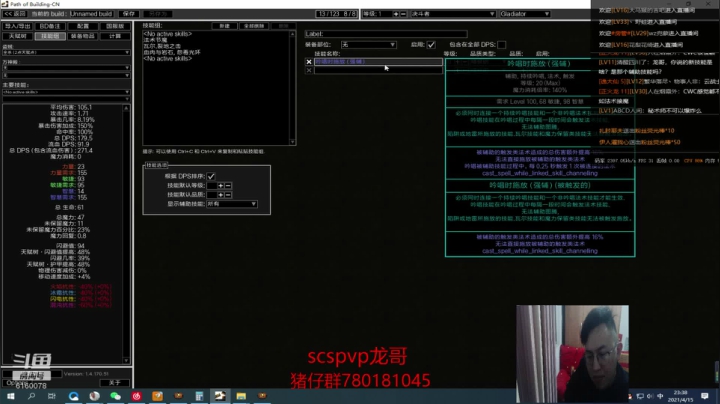Open the 装备部位 socket dropdown set to 无
This screenshot has height=404, width=720.
368,45
